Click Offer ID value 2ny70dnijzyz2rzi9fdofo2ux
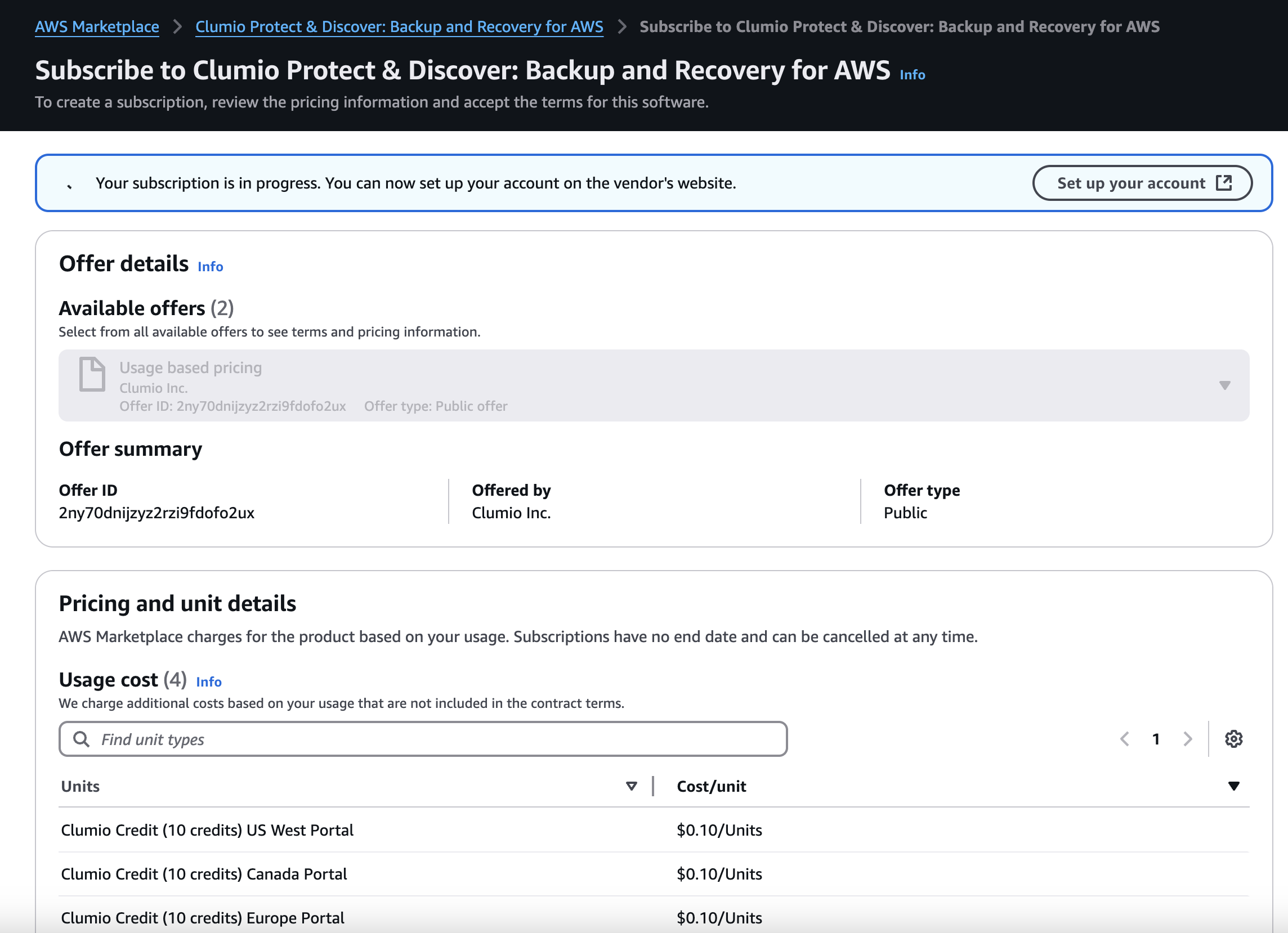 tap(156, 513)
